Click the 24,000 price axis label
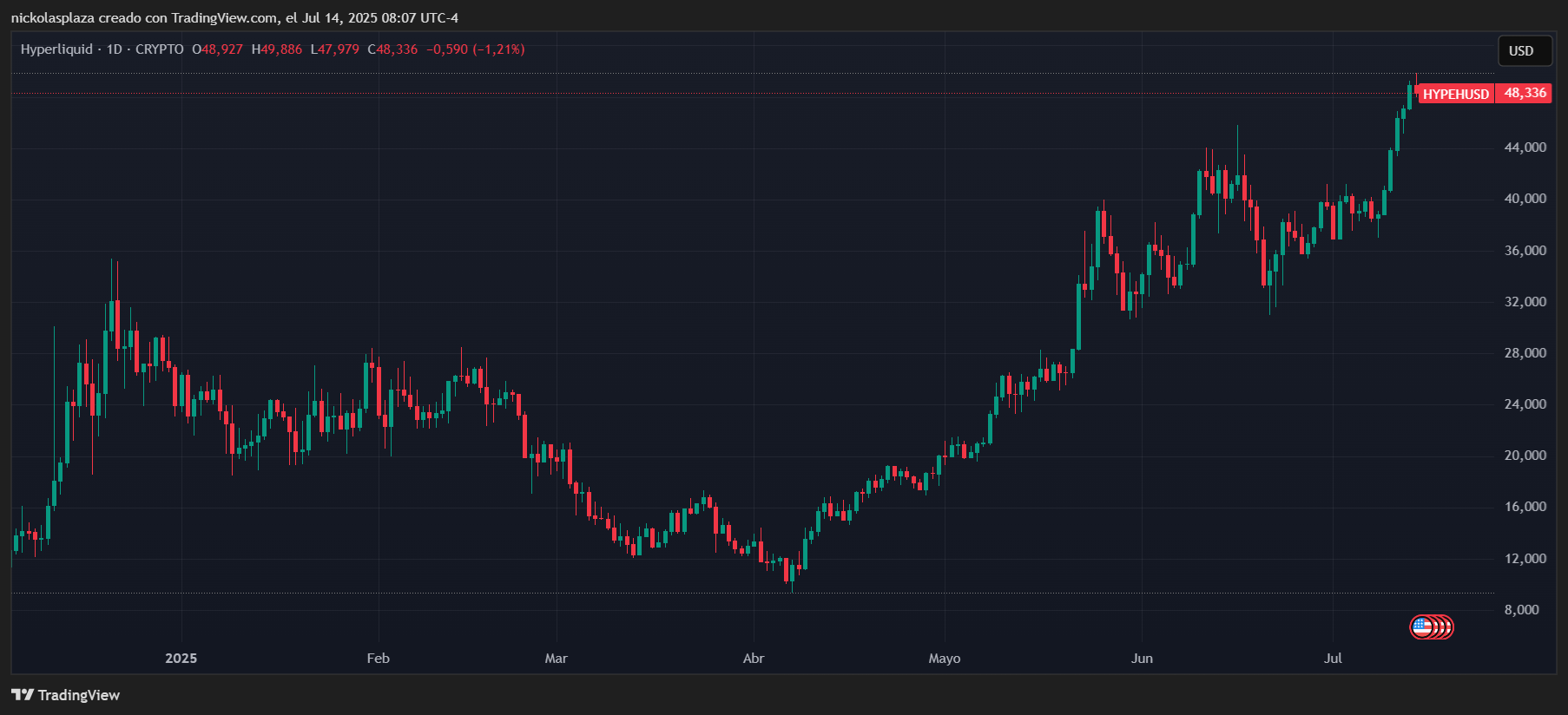Image resolution: width=1568 pixels, height=715 pixels. [x=1525, y=404]
